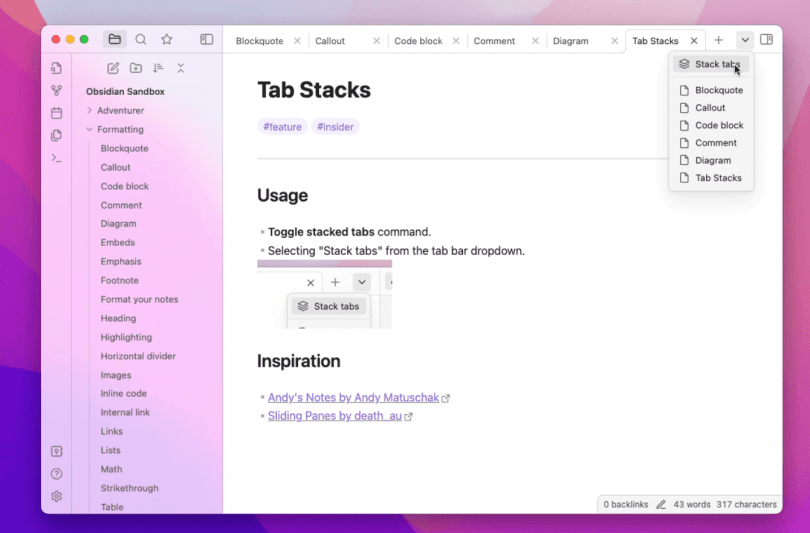Toggle the left sidebar panel icon
Screen dimensions: 810x533
point(207,39)
